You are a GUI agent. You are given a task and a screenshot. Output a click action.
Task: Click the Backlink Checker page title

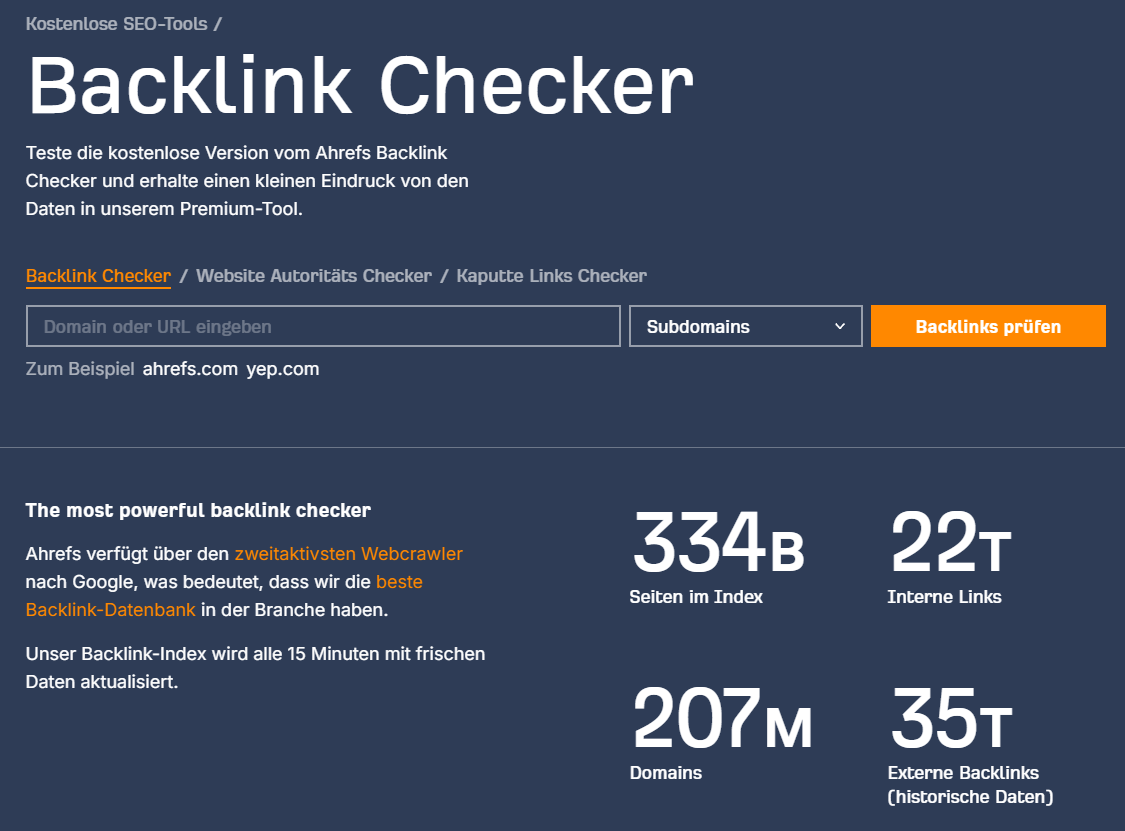pyautogui.click(x=359, y=87)
